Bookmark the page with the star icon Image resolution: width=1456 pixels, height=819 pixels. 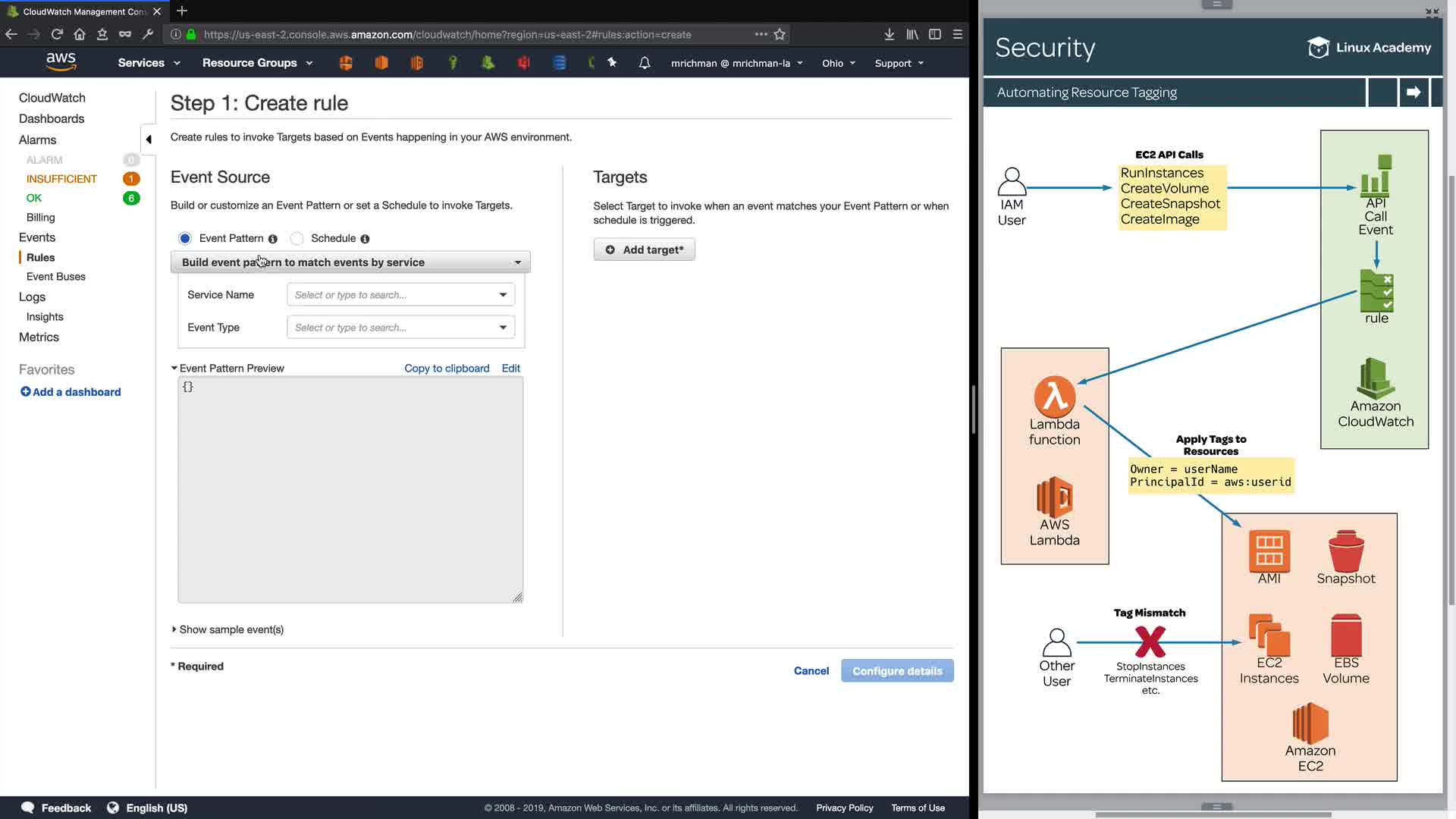tap(780, 34)
